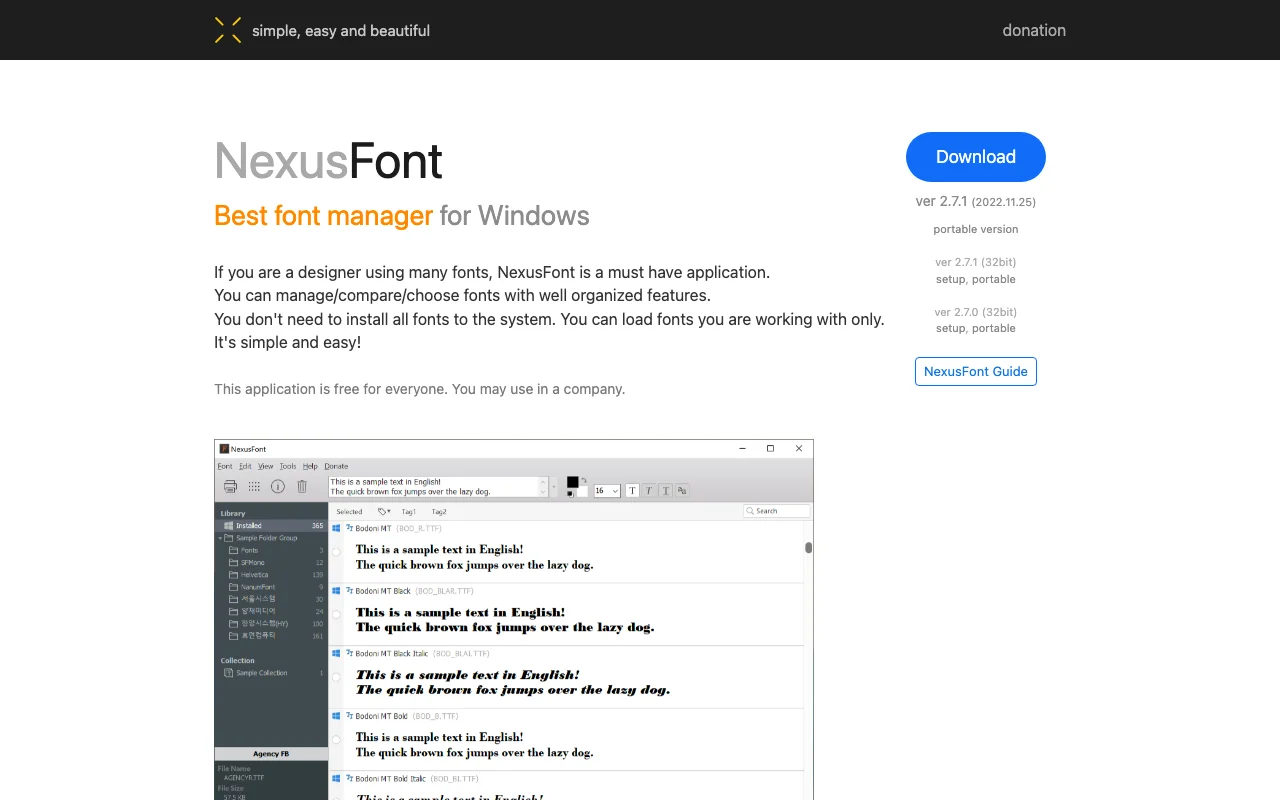Toggle the Aa anti-aliasing button

tap(682, 490)
